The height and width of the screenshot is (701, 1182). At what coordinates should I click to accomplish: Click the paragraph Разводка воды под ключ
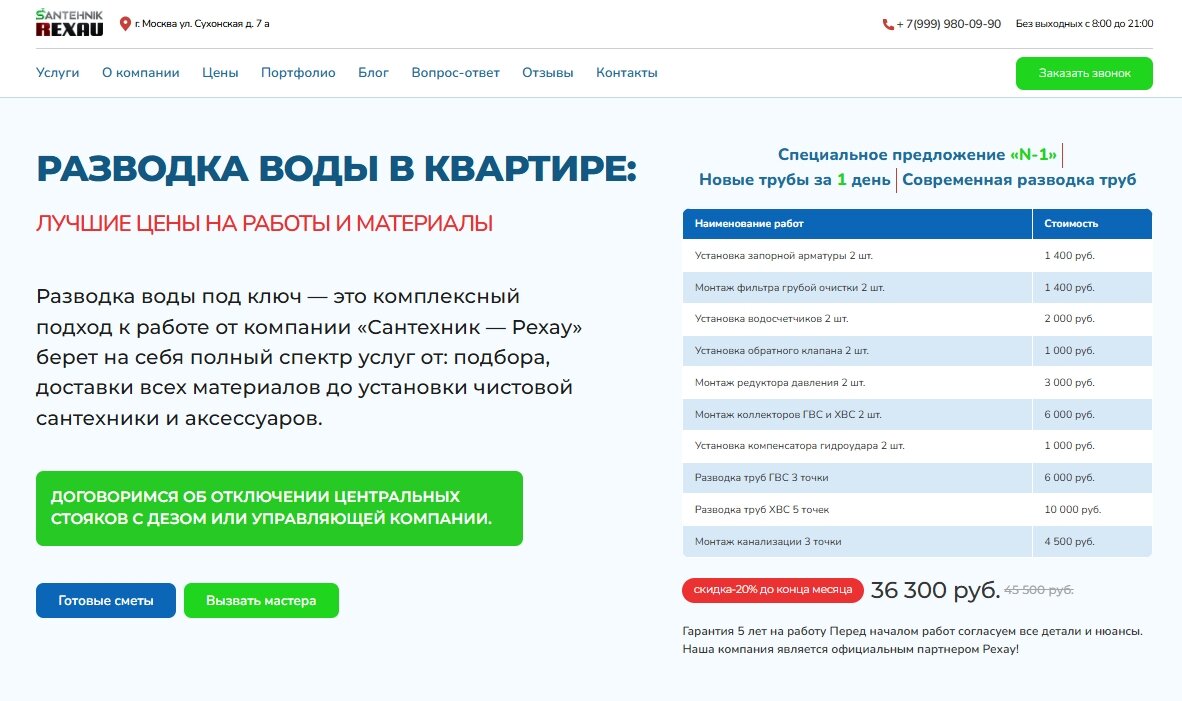(309, 357)
